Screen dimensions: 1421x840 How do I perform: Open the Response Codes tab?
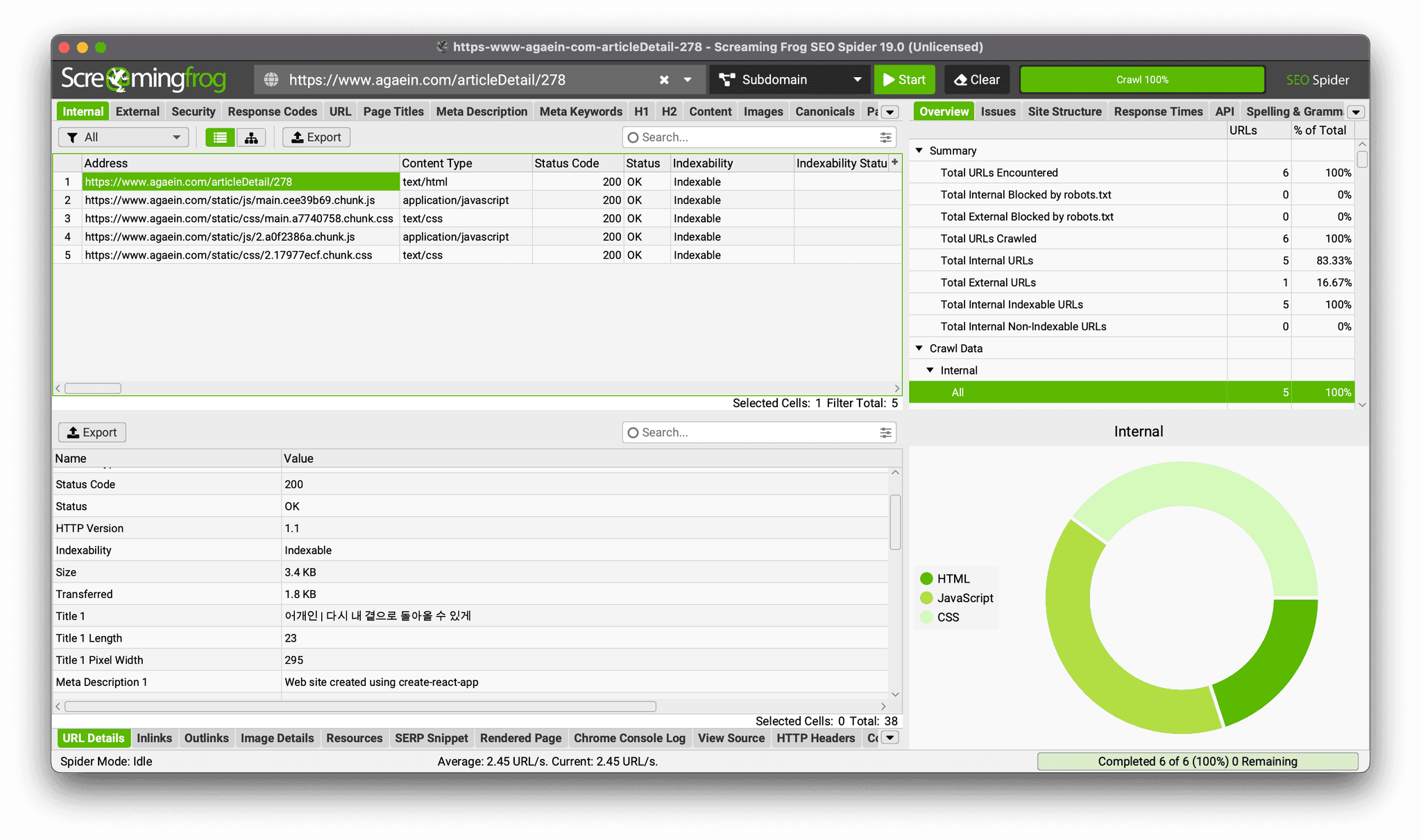coord(272,112)
